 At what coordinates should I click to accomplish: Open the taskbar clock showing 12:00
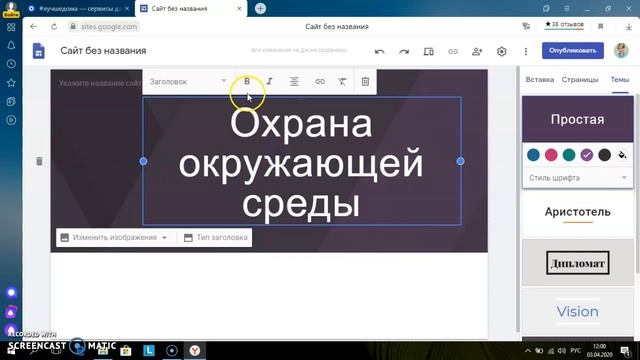click(x=600, y=351)
